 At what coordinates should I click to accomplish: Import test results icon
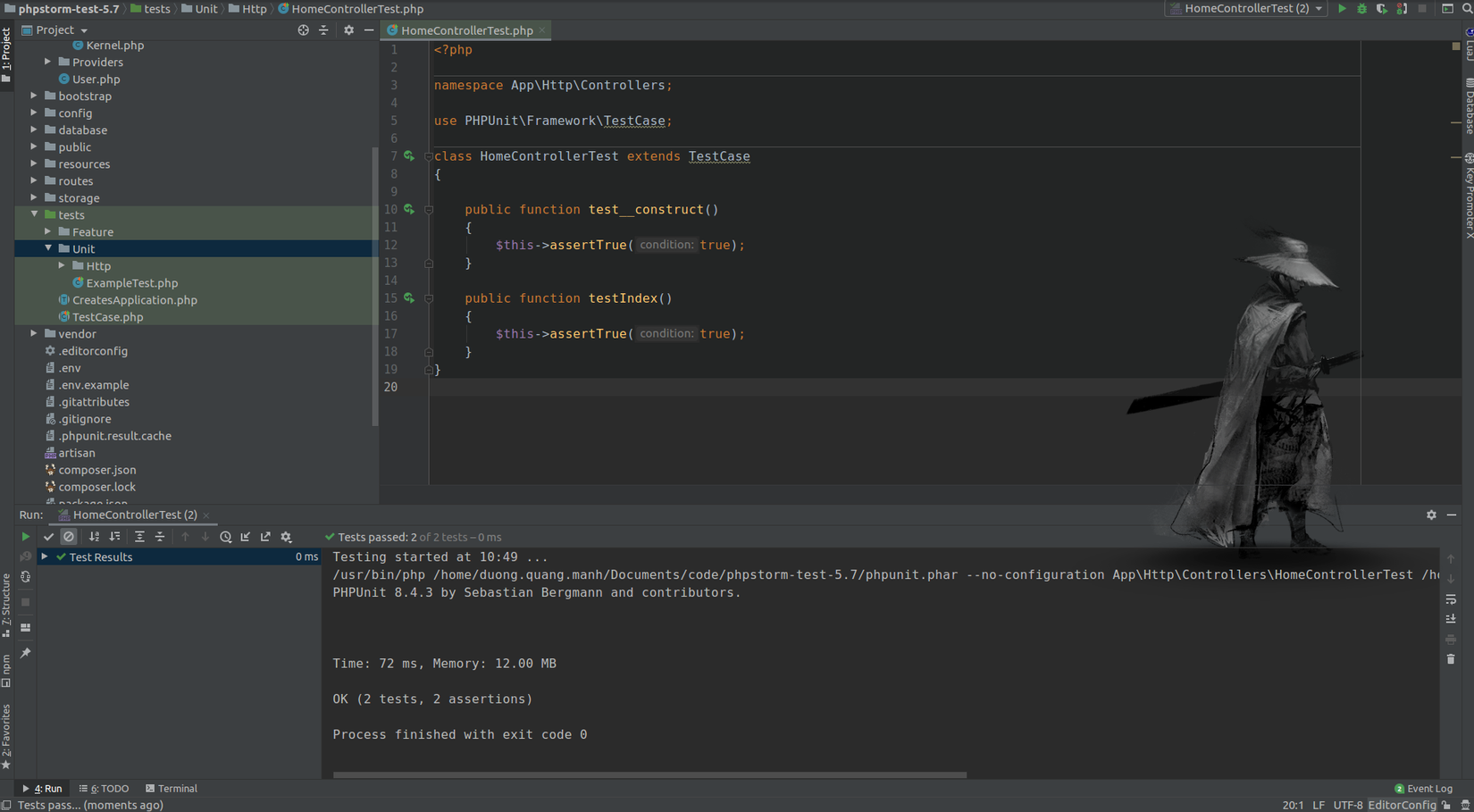(246, 537)
